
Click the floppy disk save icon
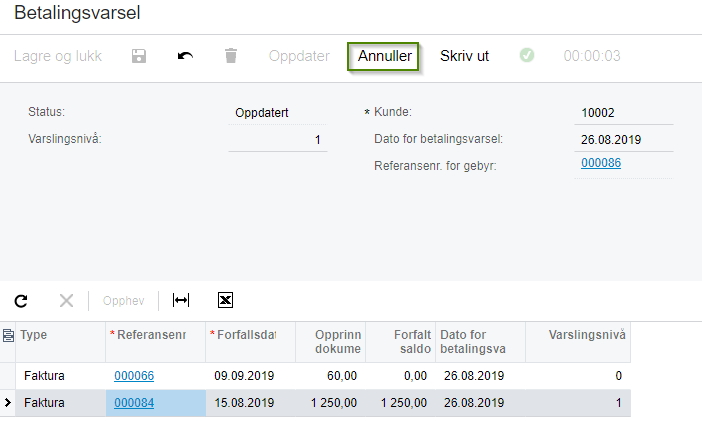[x=139, y=56]
